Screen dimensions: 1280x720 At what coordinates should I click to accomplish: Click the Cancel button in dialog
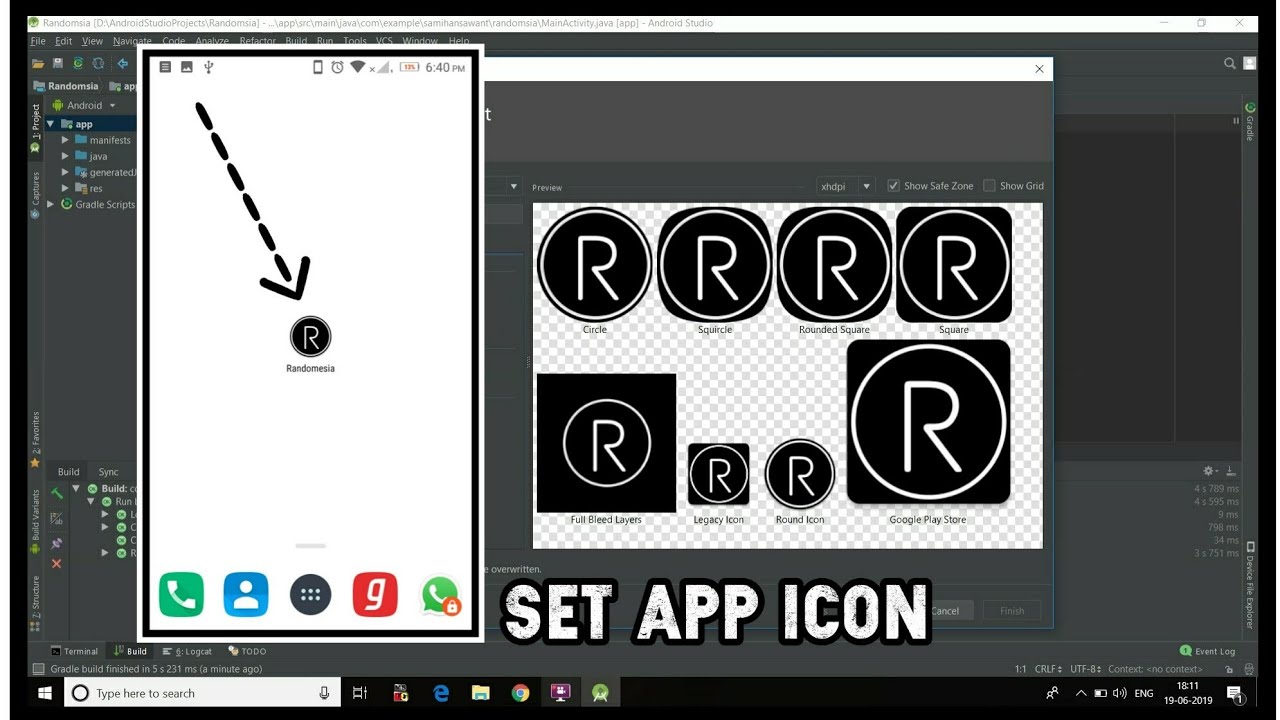[x=944, y=611]
